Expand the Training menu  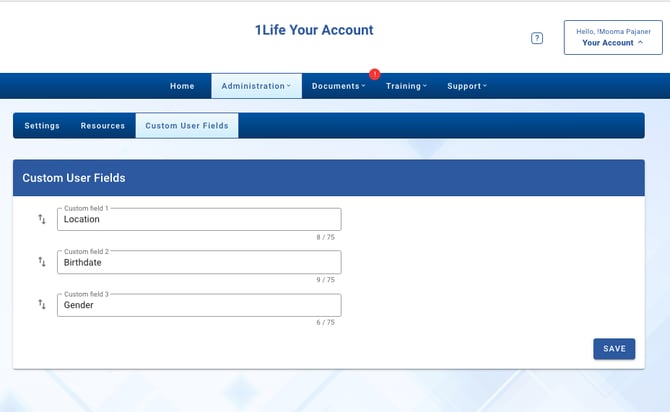[x=406, y=86]
